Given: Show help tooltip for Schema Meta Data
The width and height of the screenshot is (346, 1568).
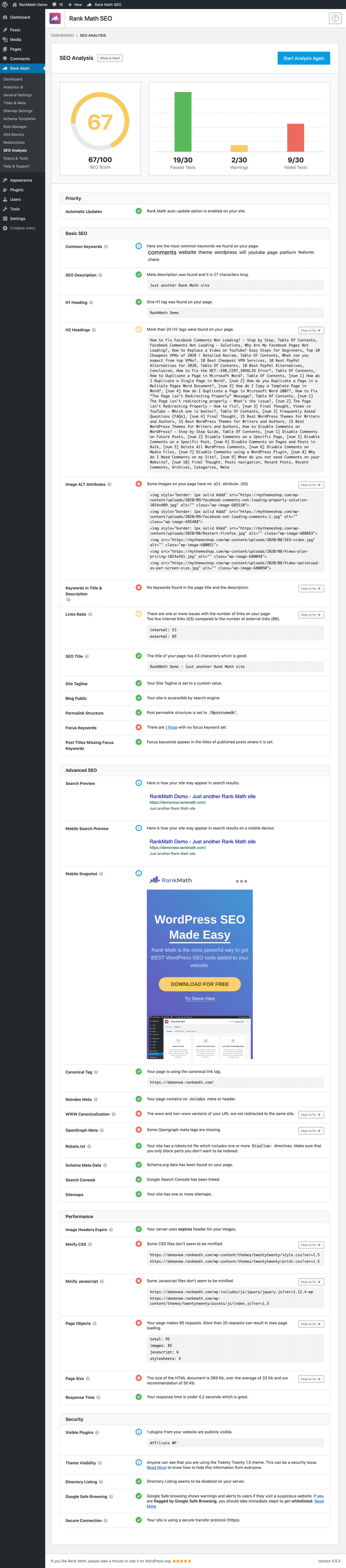Looking at the screenshot, I should pos(106,1165).
